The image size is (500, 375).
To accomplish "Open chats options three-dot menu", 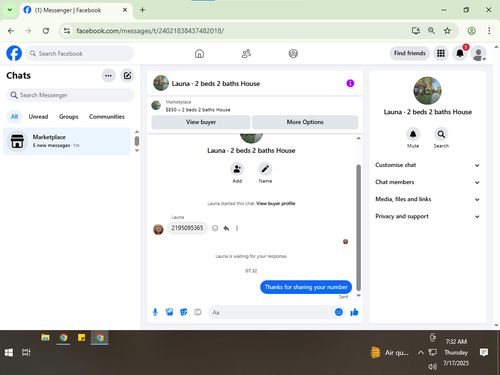I will click(x=108, y=76).
